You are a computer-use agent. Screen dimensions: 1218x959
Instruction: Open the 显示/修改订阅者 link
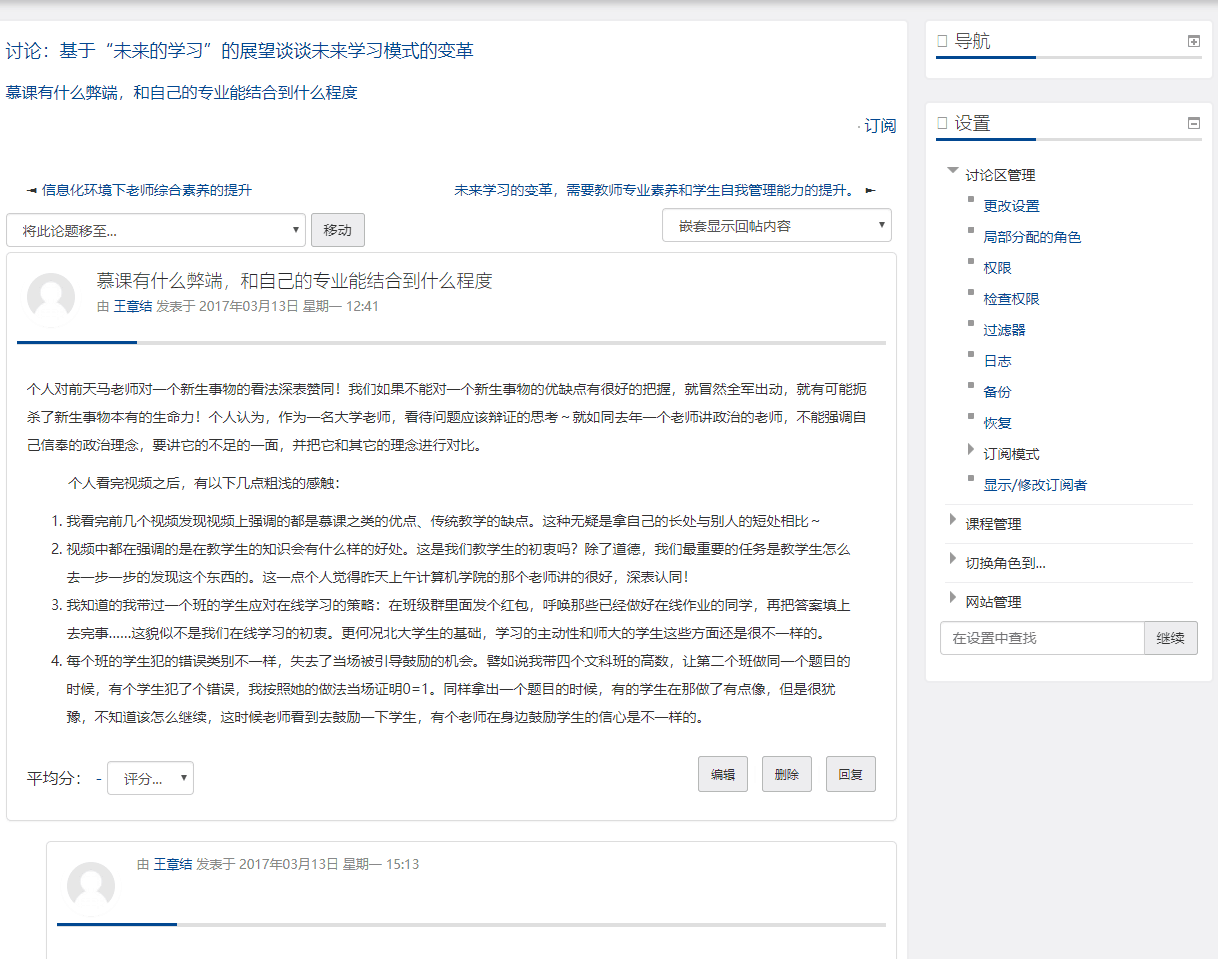click(x=1035, y=485)
